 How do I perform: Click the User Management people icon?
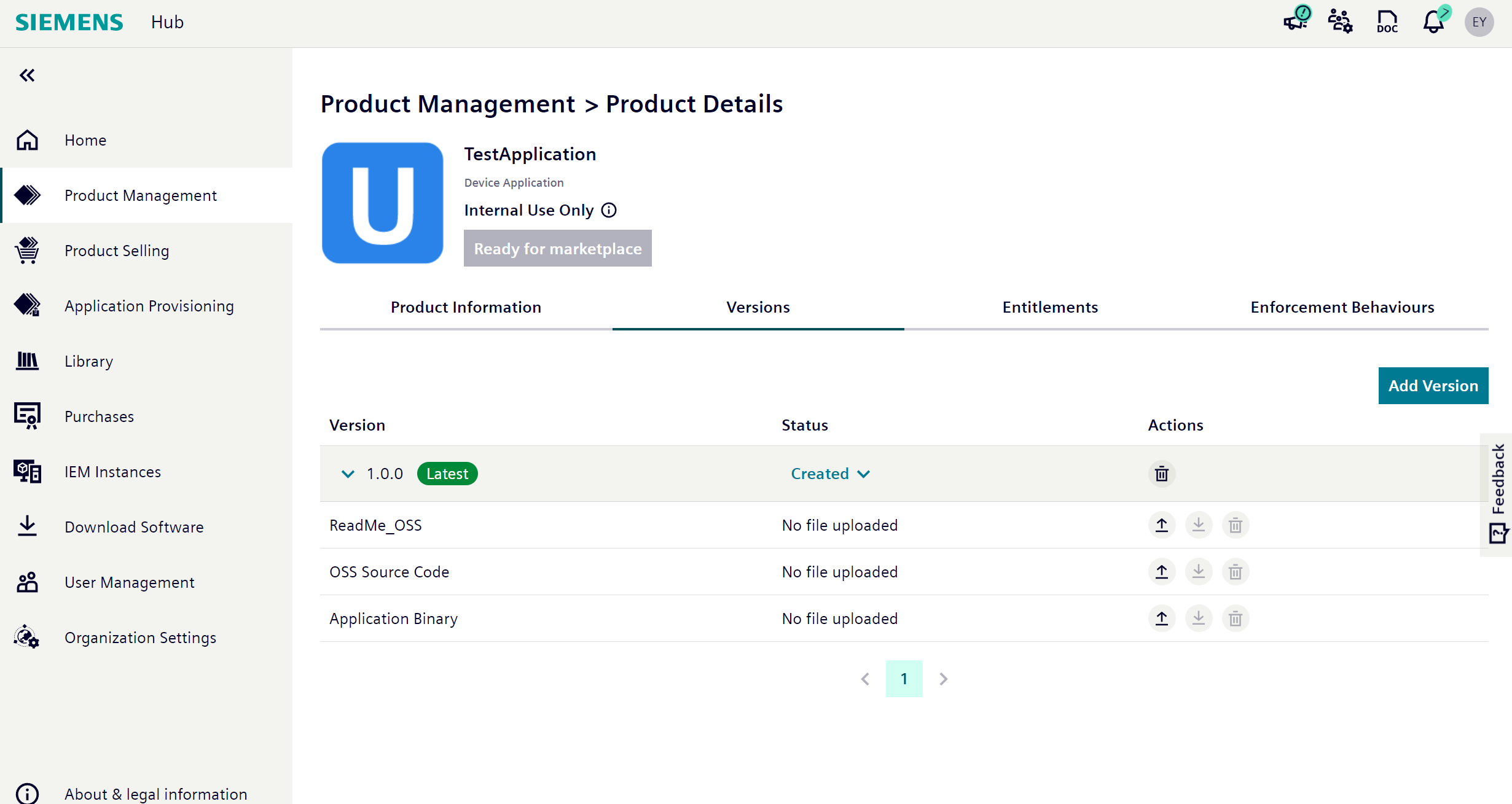pos(27,582)
